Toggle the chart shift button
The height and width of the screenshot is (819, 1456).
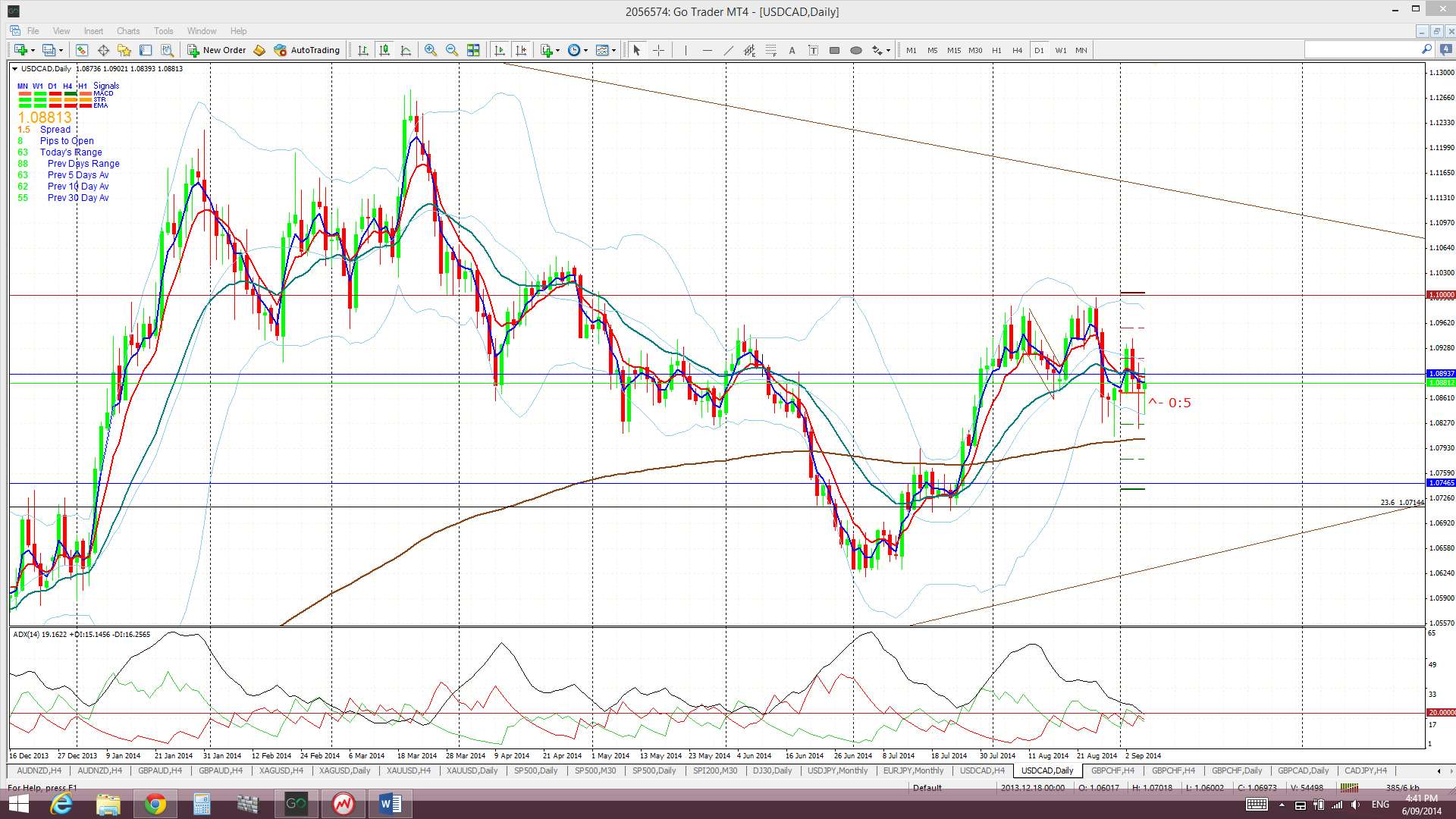tap(521, 50)
